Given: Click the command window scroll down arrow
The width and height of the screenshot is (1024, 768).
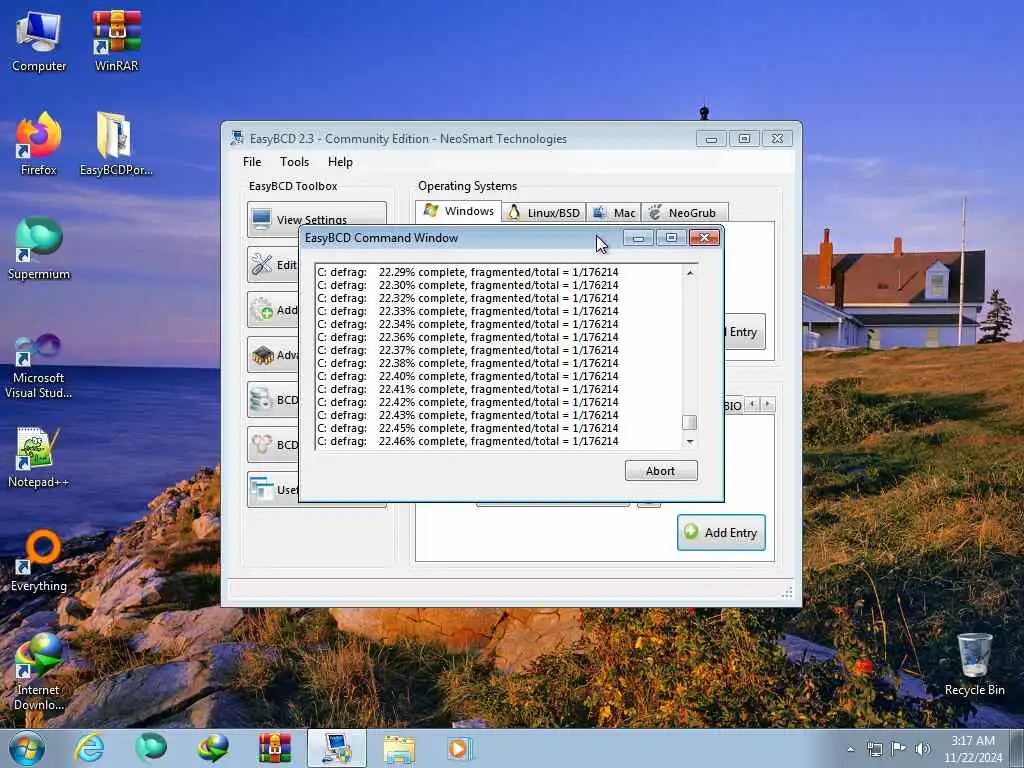Looking at the screenshot, I should point(690,442).
